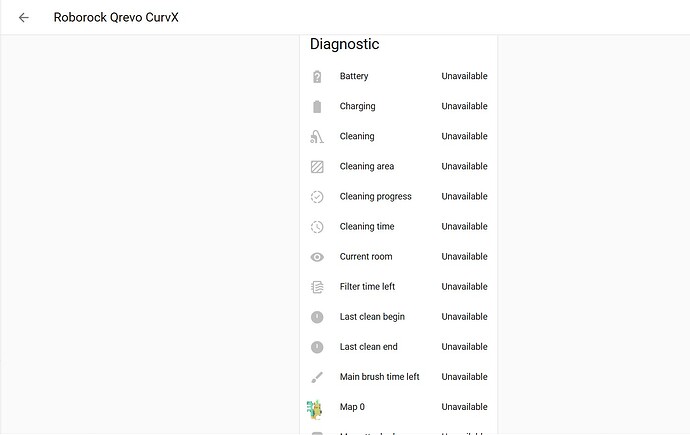
Task: Click Unavailable state next to Charging
Action: coord(464,106)
